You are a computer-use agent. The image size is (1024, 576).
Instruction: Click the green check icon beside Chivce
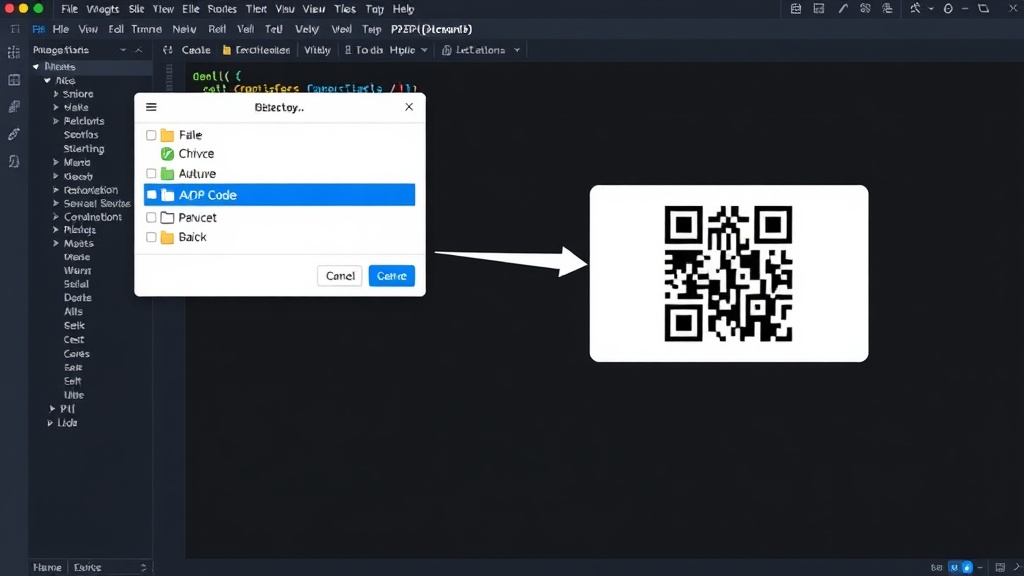coord(167,153)
